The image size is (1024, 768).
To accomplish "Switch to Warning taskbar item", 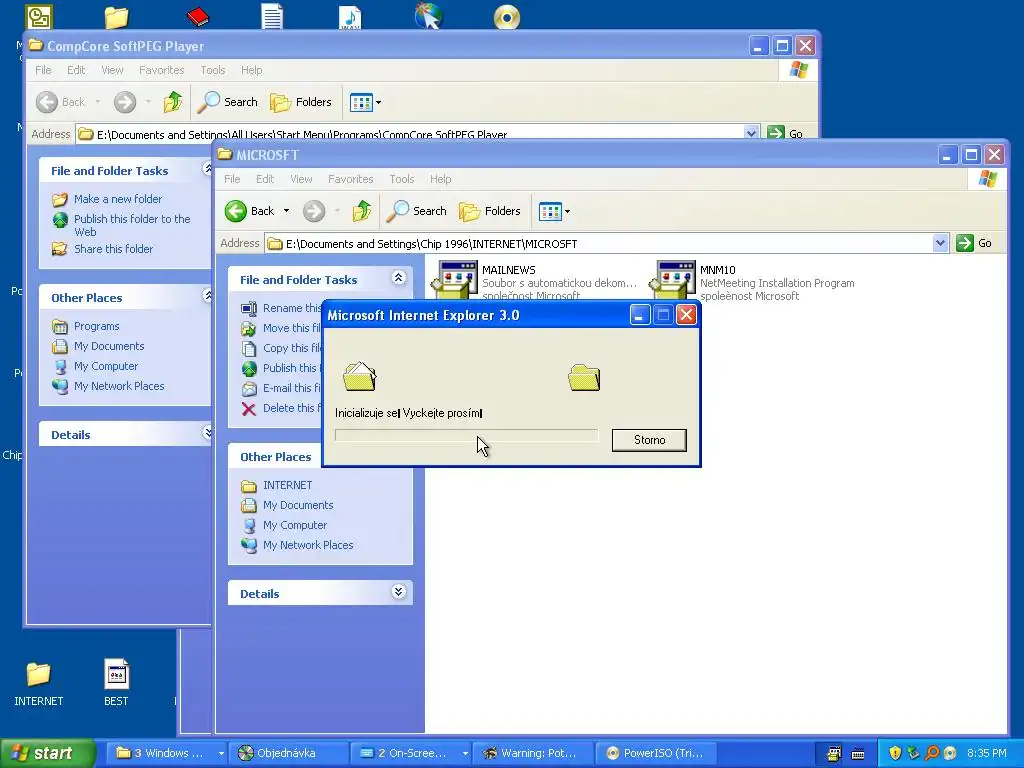I will 532,753.
